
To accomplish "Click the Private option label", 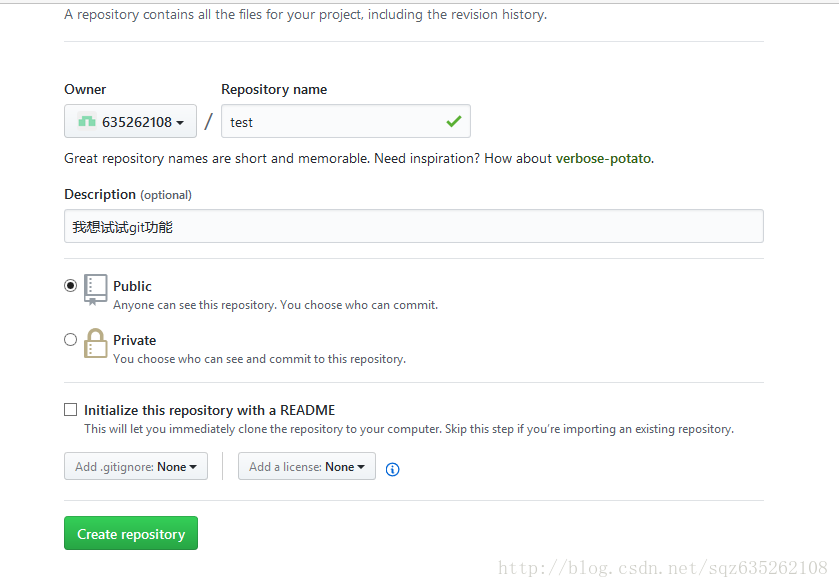I will [134, 340].
